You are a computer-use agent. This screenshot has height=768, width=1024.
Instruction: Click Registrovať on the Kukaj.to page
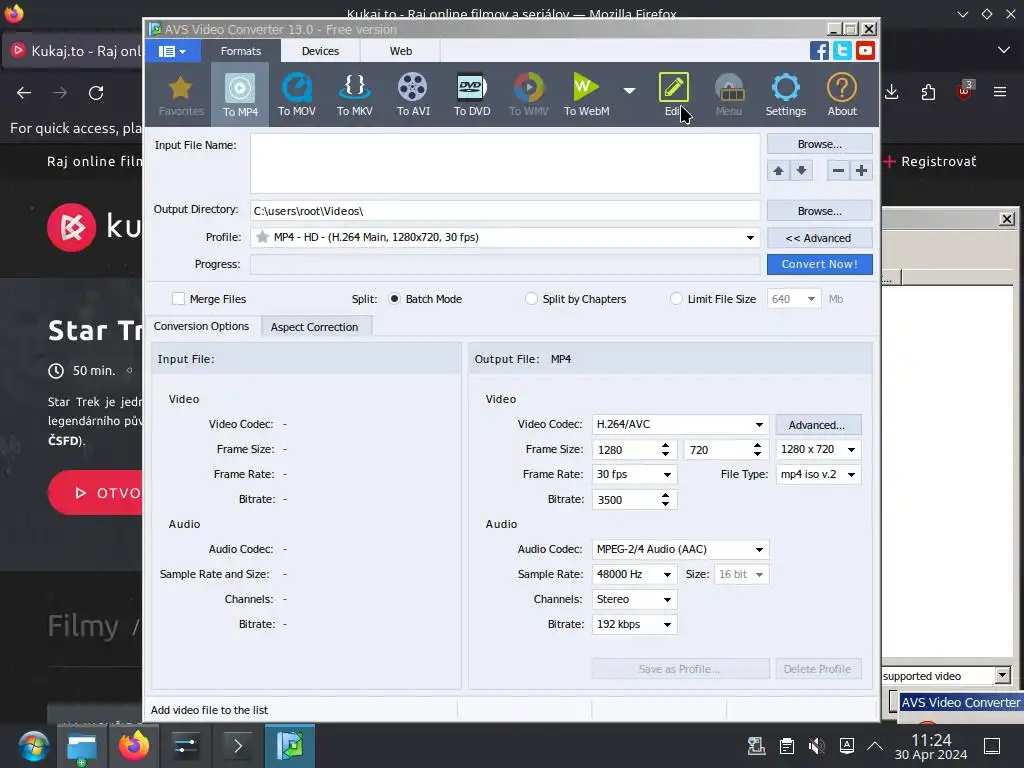tap(938, 161)
